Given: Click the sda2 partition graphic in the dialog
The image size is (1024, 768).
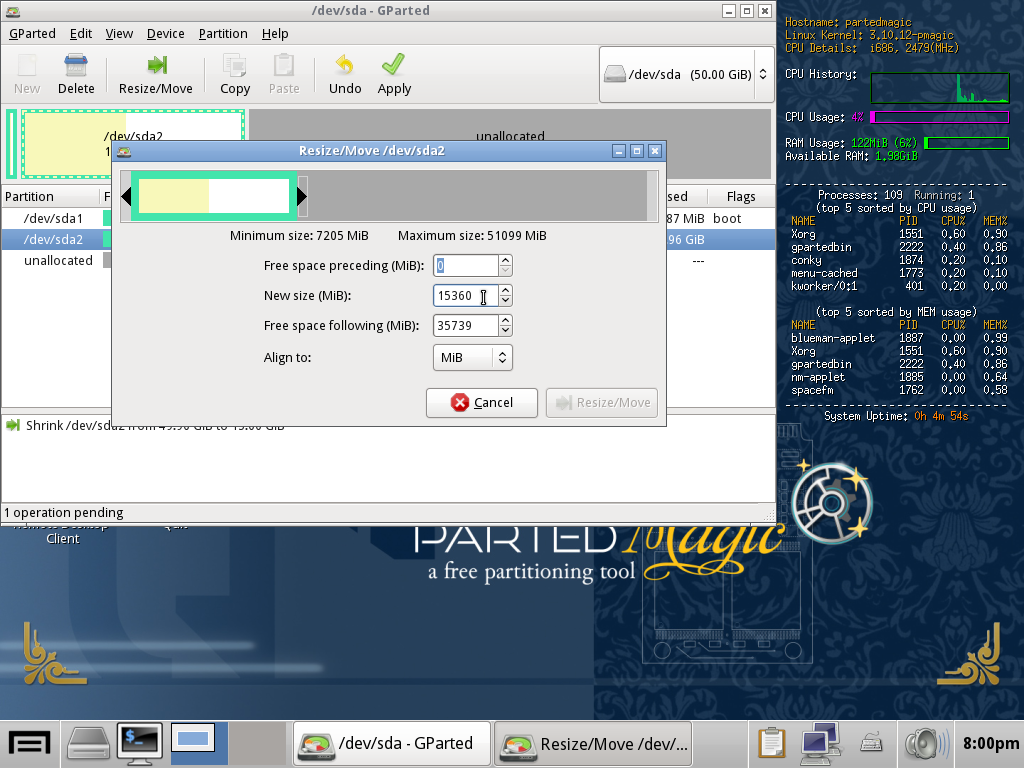Looking at the screenshot, I should tap(214, 196).
